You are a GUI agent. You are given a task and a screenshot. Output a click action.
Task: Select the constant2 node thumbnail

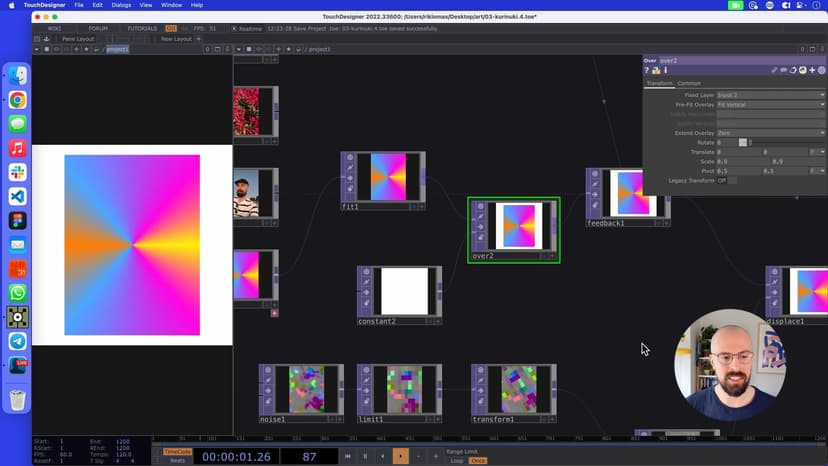pyautogui.click(x=404, y=291)
